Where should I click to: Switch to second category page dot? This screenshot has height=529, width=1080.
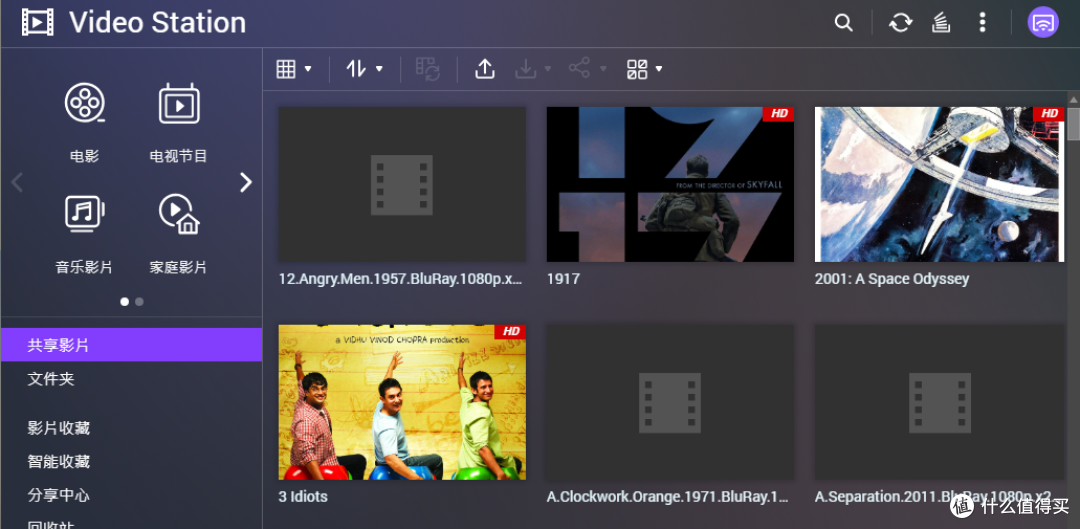[x=139, y=301]
